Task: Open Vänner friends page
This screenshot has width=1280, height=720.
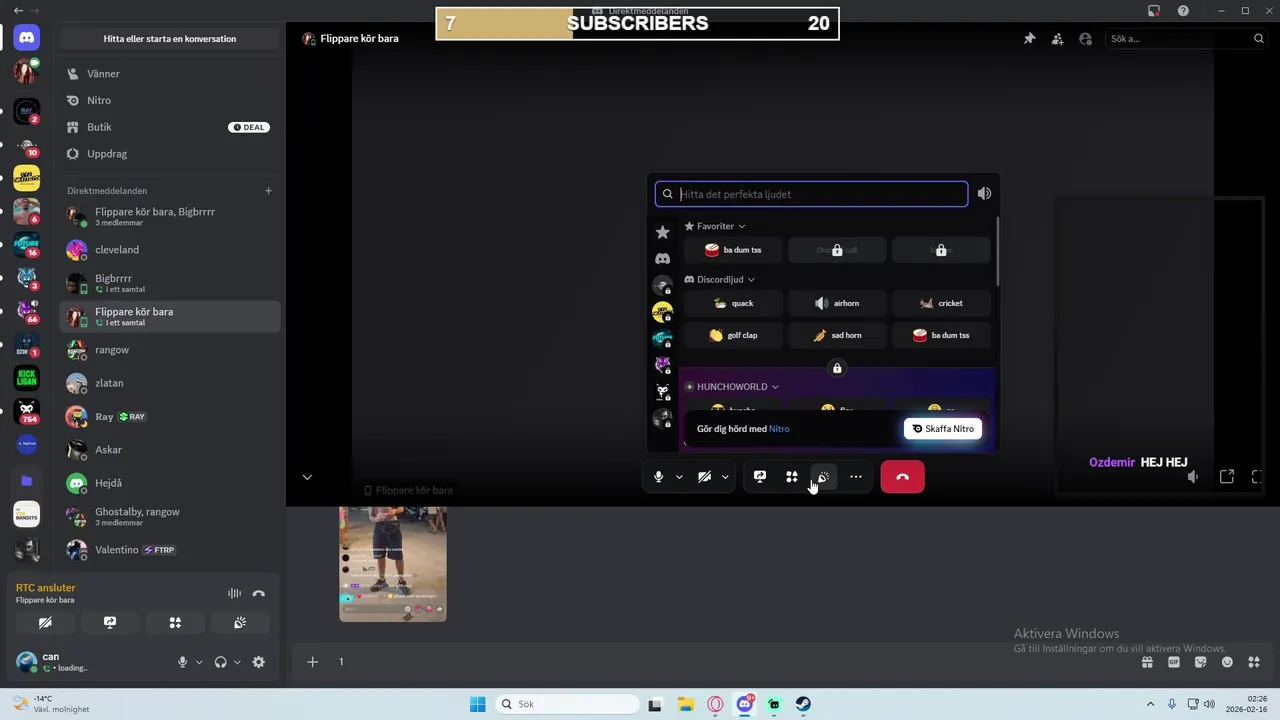Action: click(x=170, y=74)
